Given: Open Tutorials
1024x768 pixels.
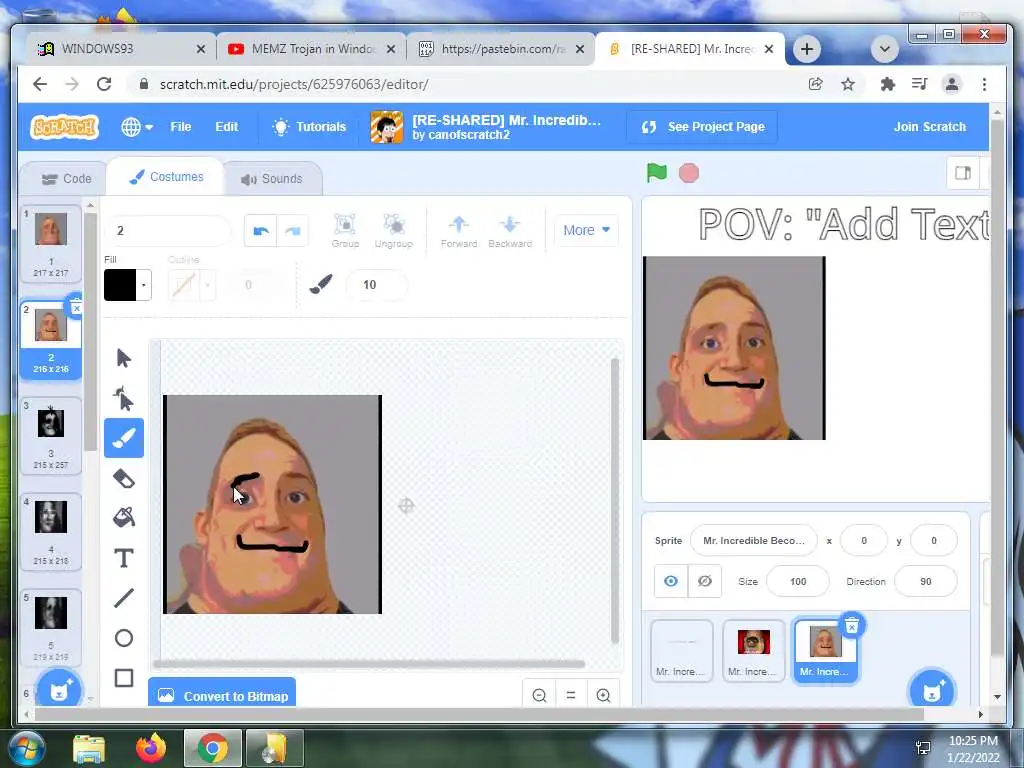Looking at the screenshot, I should point(310,127).
